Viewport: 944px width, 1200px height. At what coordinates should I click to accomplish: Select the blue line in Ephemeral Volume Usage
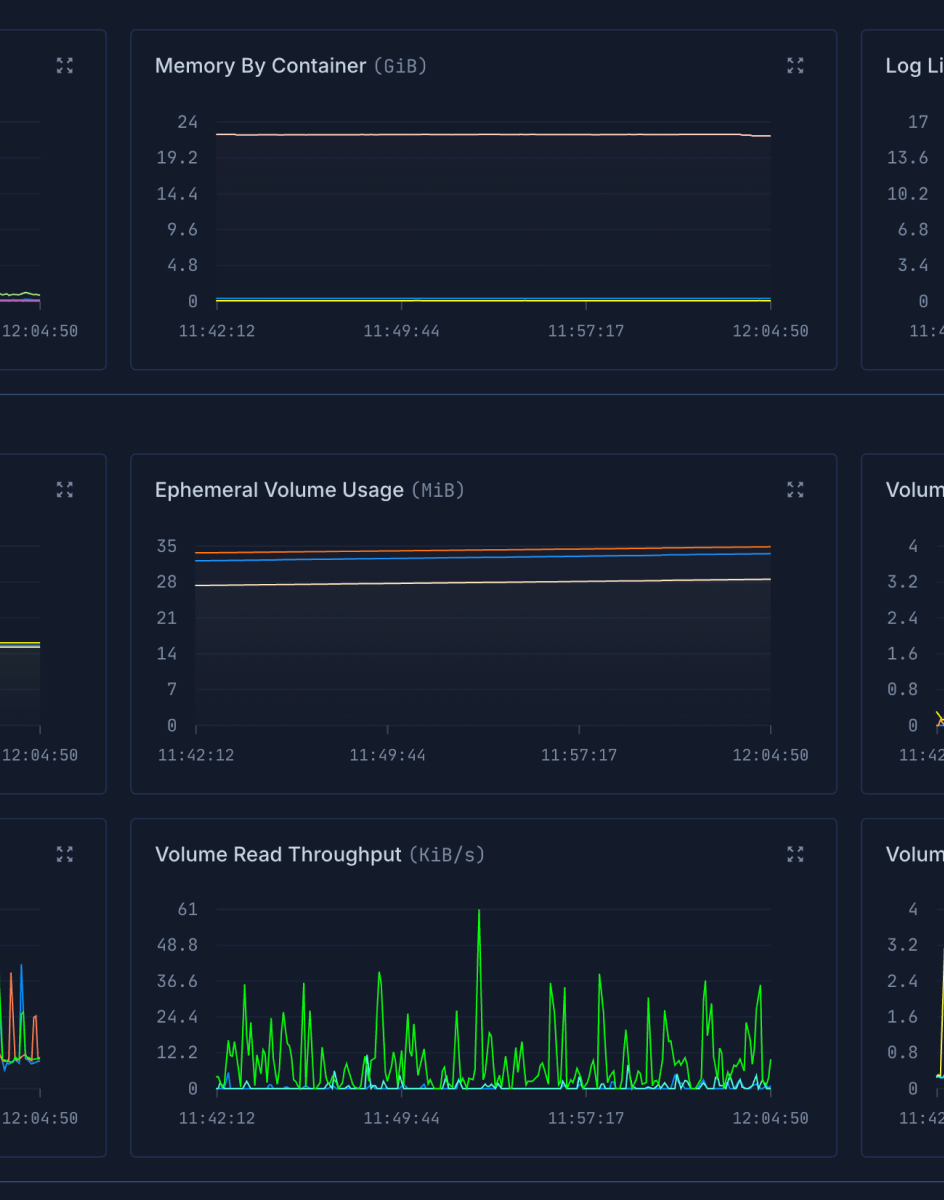pyautogui.click(x=480, y=557)
